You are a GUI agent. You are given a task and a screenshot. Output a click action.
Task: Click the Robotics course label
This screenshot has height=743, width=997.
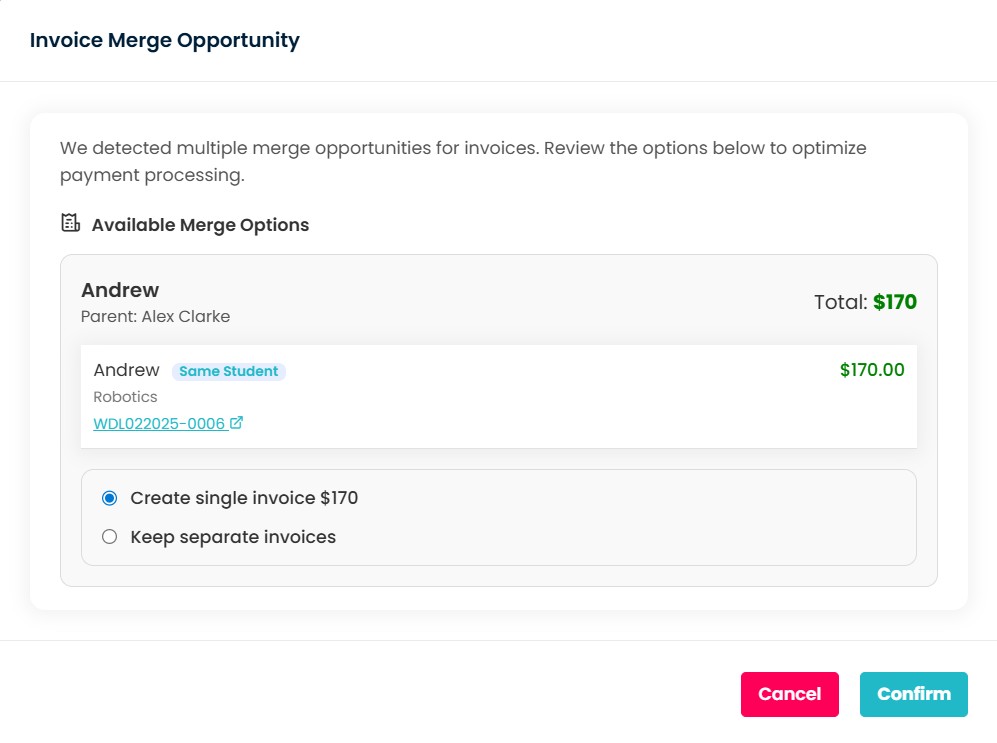[x=125, y=397]
